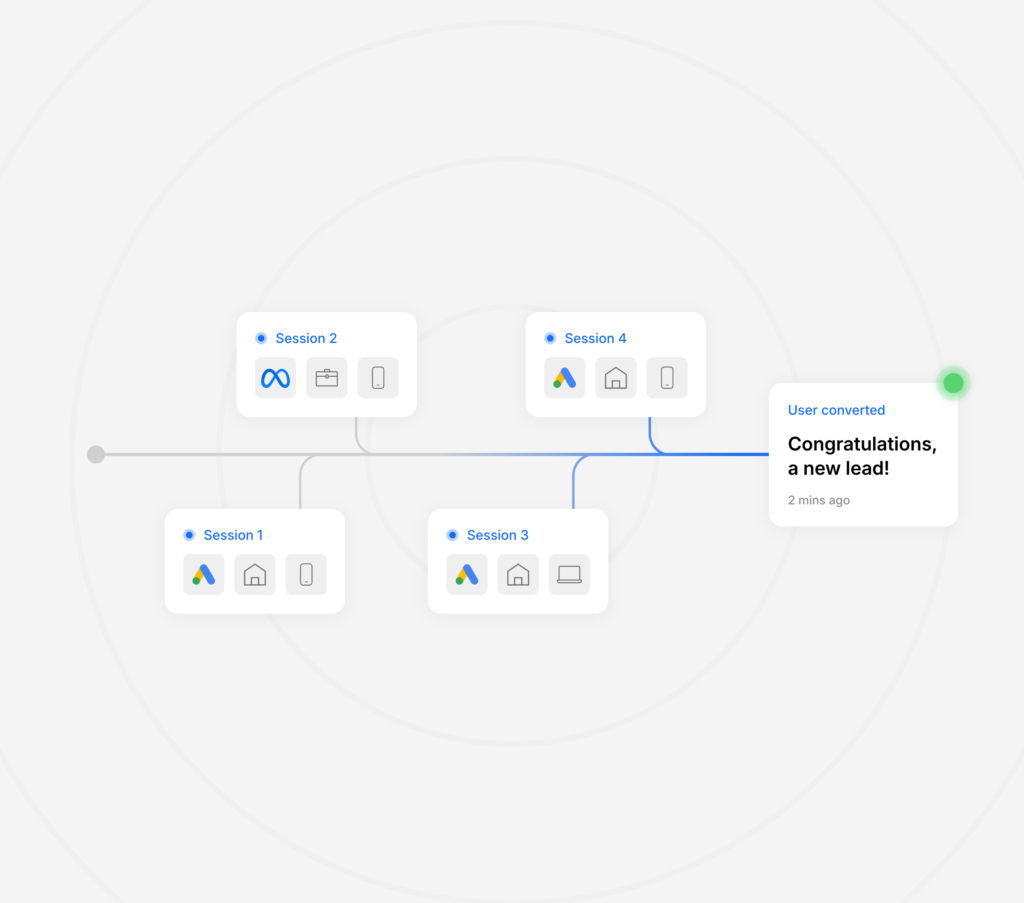Click the green status dot on notification
Image resolution: width=1024 pixels, height=903 pixels.
(953, 383)
